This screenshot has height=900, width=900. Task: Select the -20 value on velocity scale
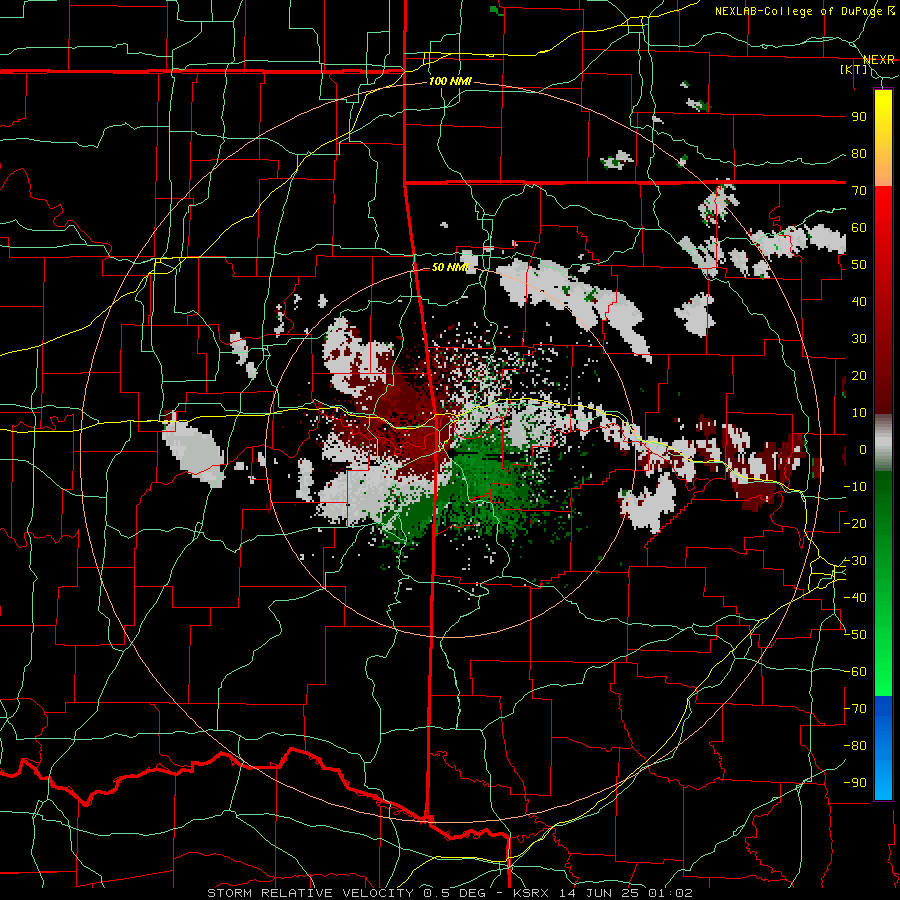(855, 524)
